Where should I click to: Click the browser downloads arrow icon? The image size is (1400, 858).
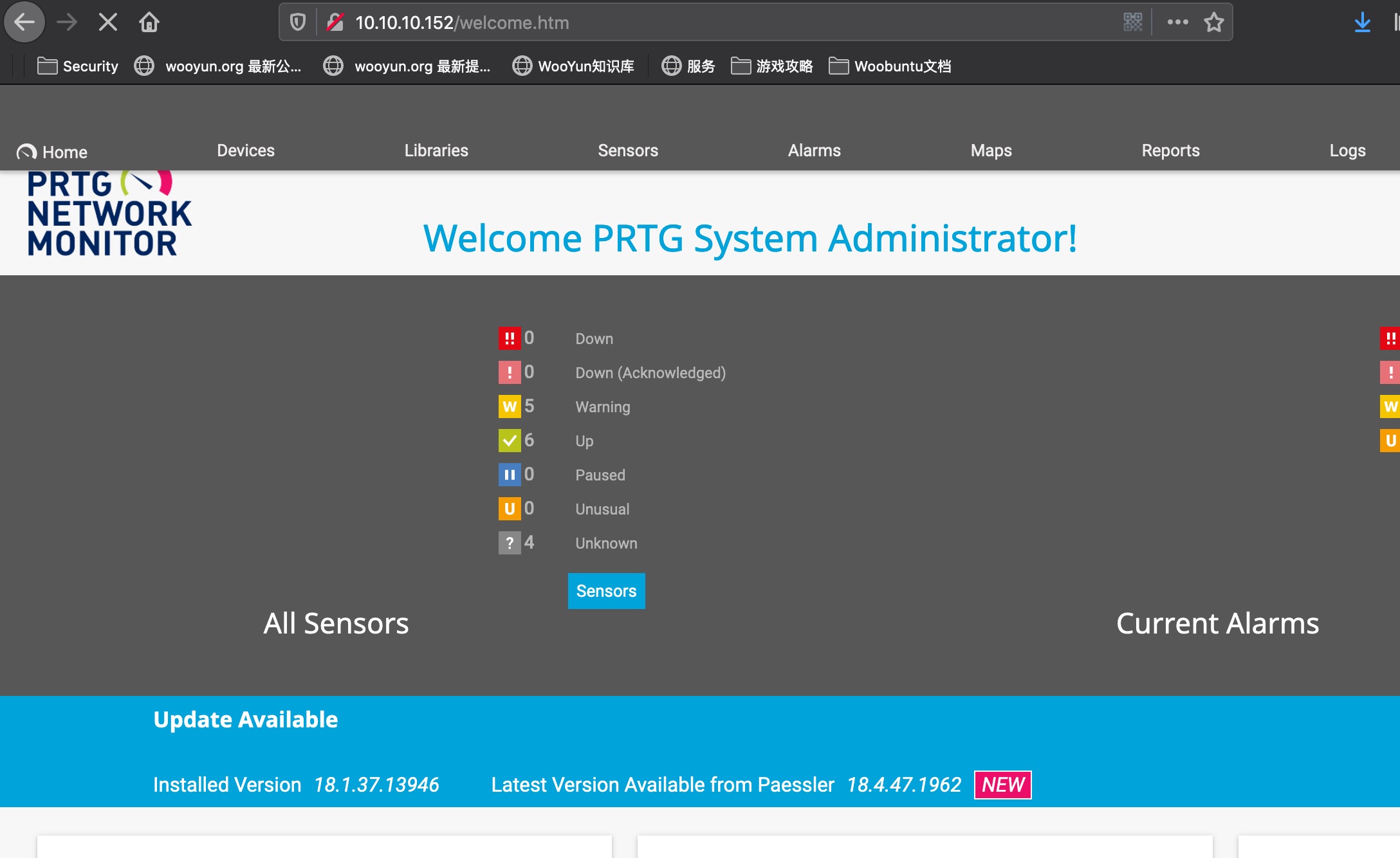1362,23
